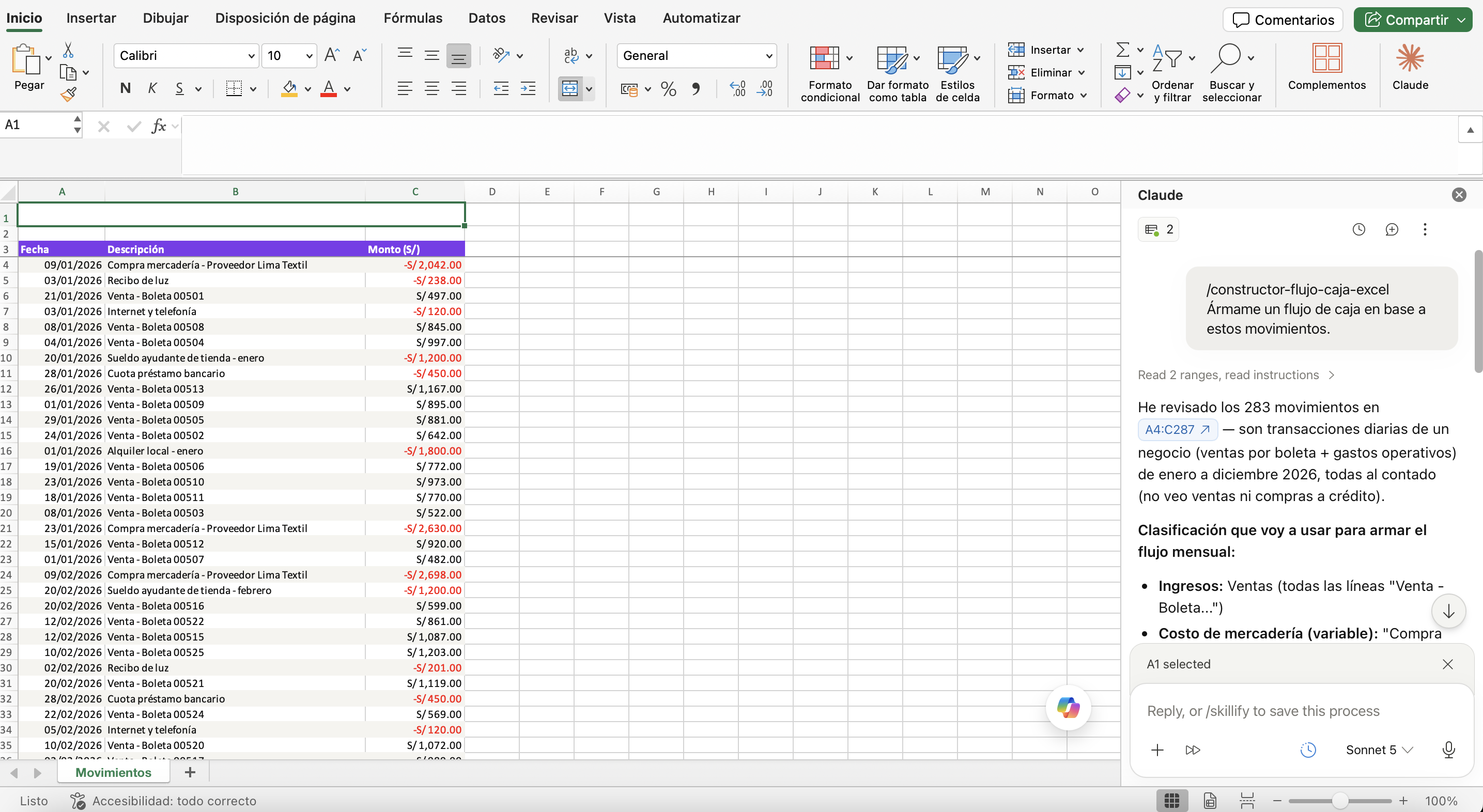Open Complementos add-ins icon
The width and height of the screenshot is (1483, 812).
pyautogui.click(x=1326, y=67)
